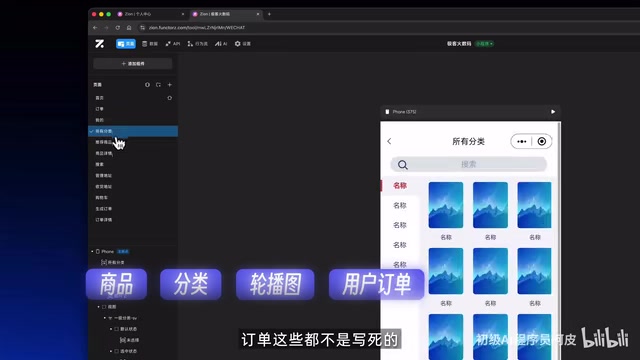640x360 pixels.
Task: Open the three-dots menu in phone preview
Action: (x=522, y=142)
